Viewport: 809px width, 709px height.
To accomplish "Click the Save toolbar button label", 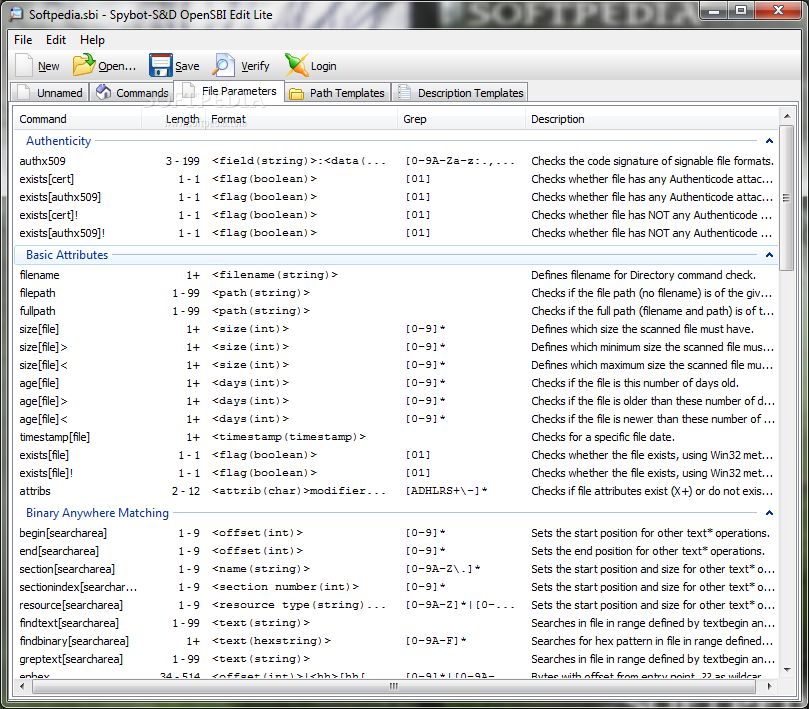I will [x=187, y=66].
